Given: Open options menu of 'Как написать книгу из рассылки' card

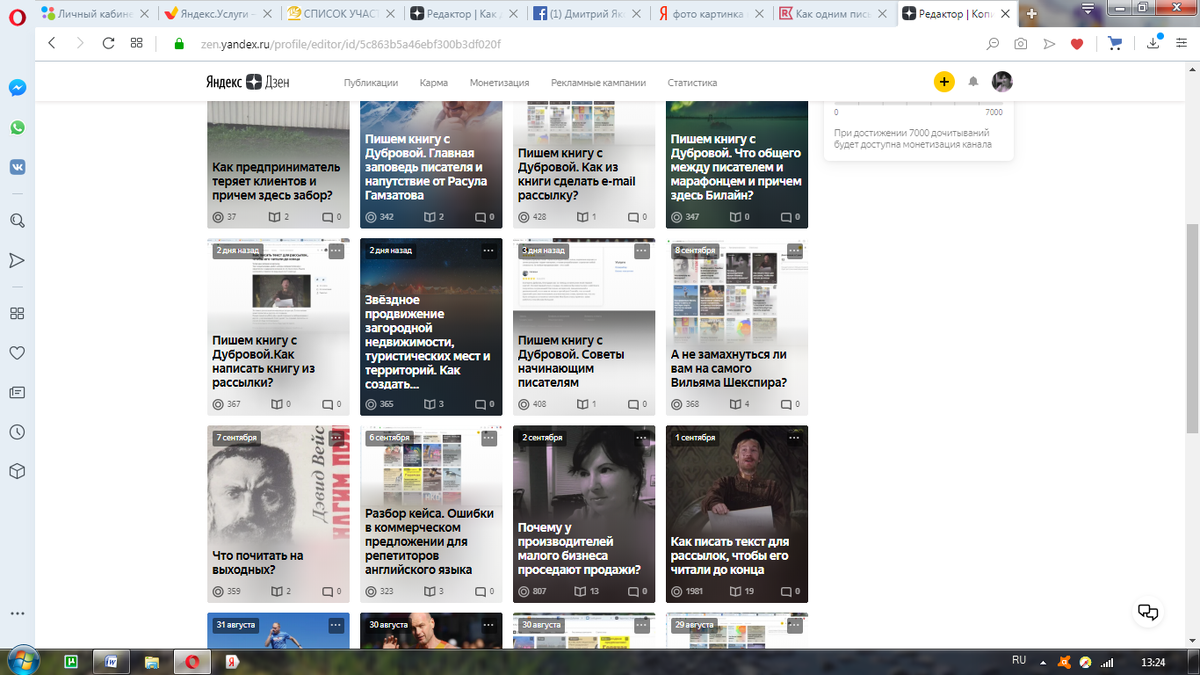Looking at the screenshot, I should tap(336, 251).
